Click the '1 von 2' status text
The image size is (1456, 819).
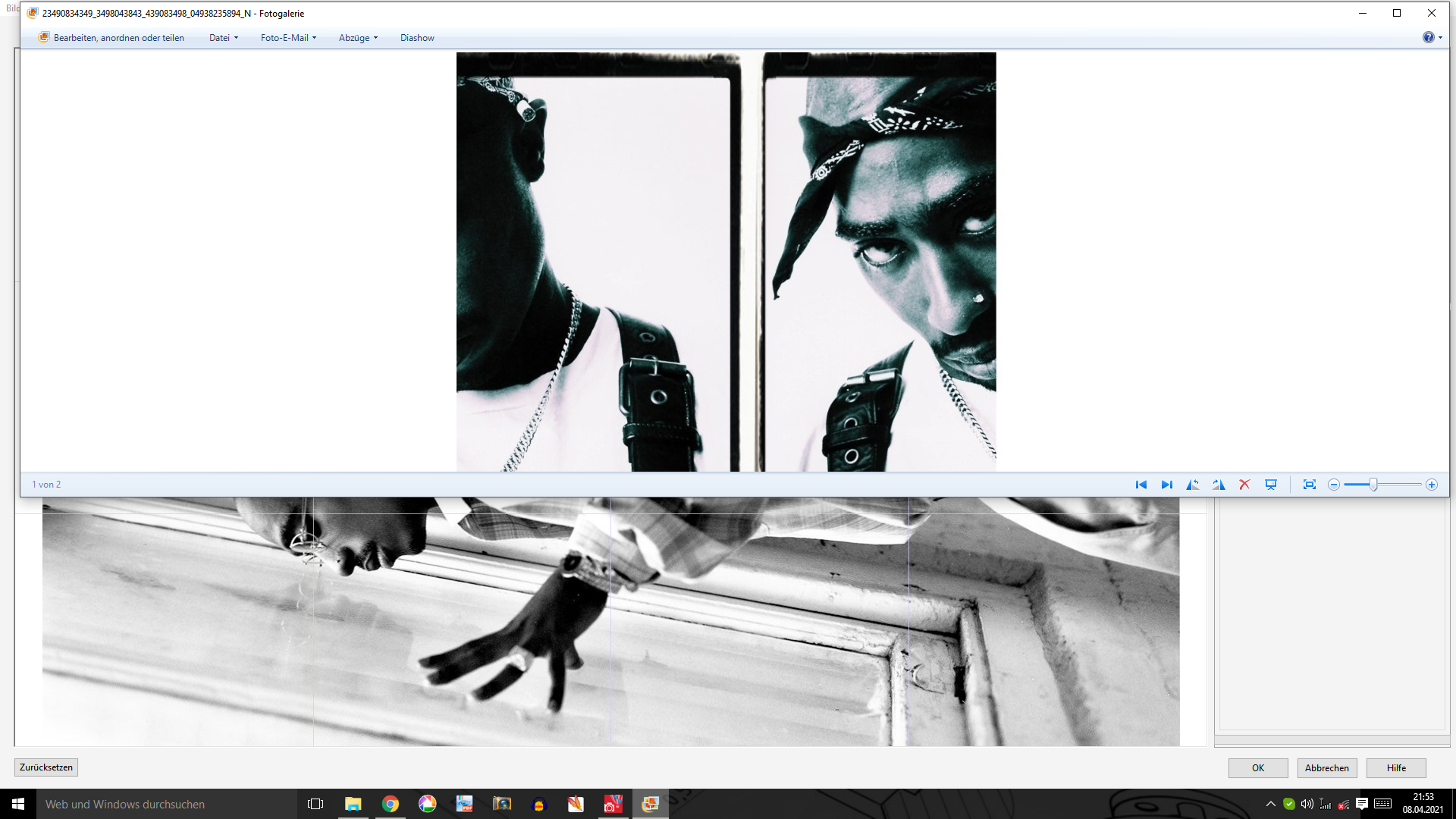[46, 485]
